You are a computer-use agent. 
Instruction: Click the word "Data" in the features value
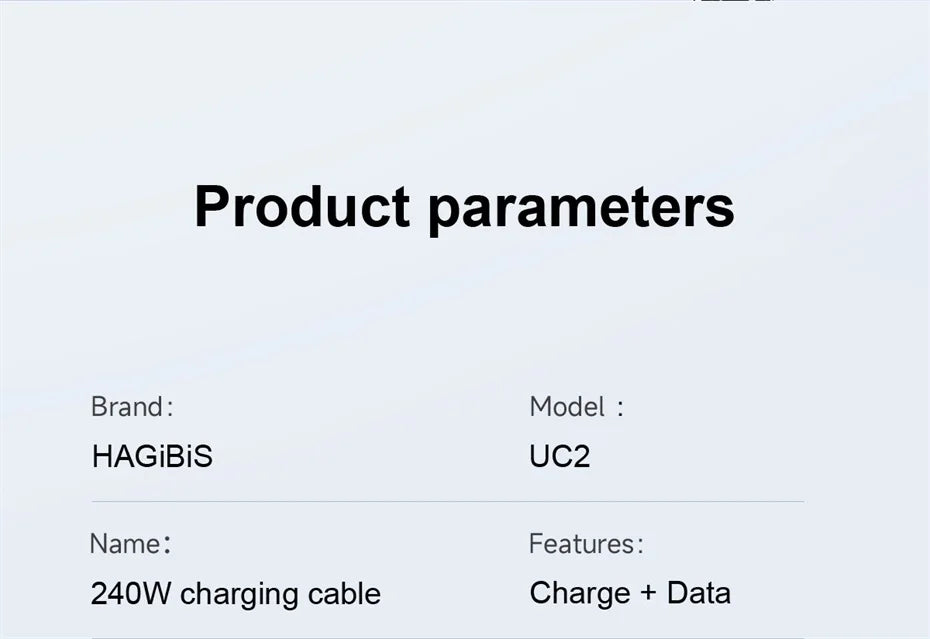pyautogui.click(x=699, y=593)
